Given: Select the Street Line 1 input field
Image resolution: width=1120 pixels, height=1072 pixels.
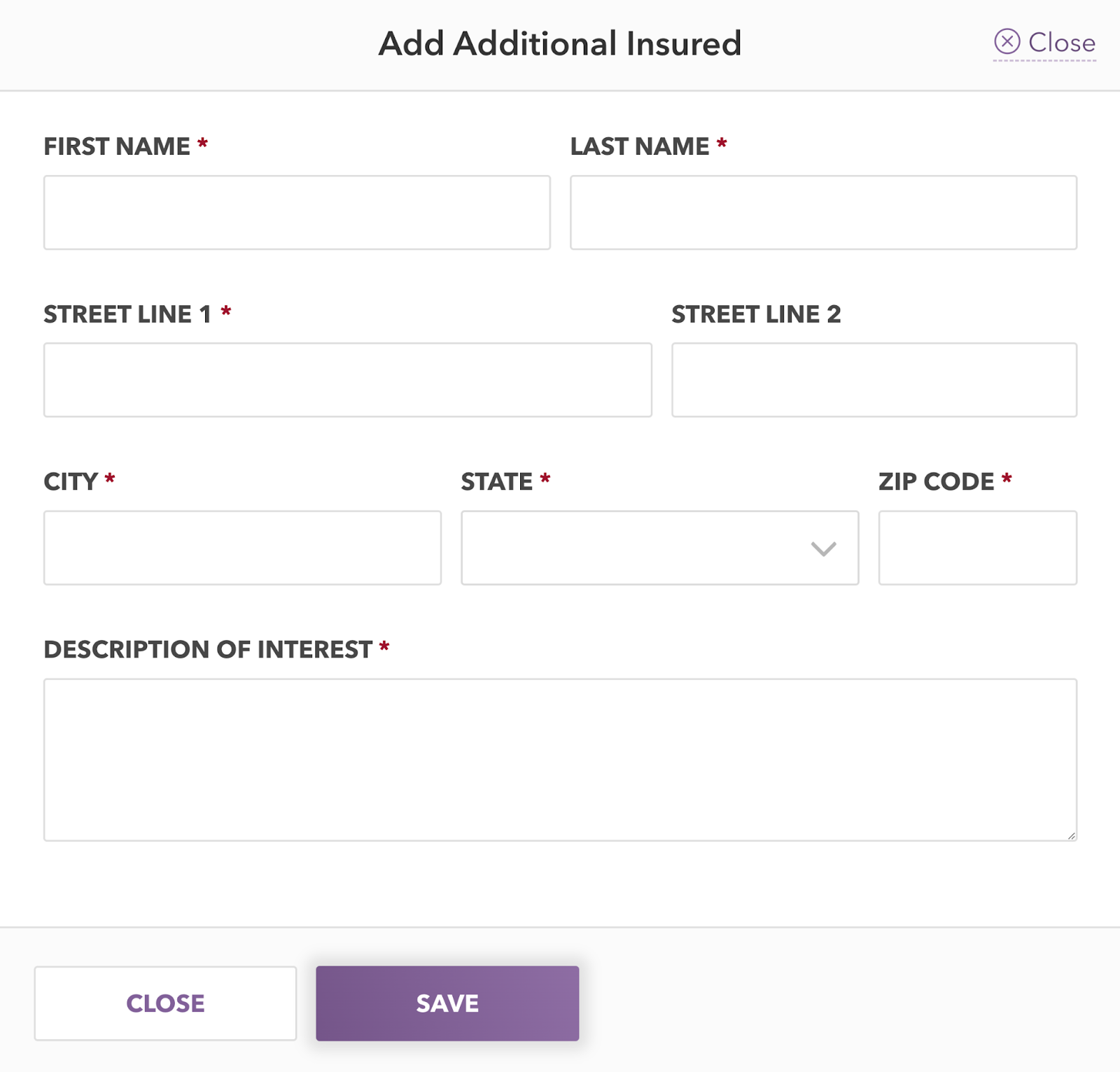Looking at the screenshot, I should [347, 380].
